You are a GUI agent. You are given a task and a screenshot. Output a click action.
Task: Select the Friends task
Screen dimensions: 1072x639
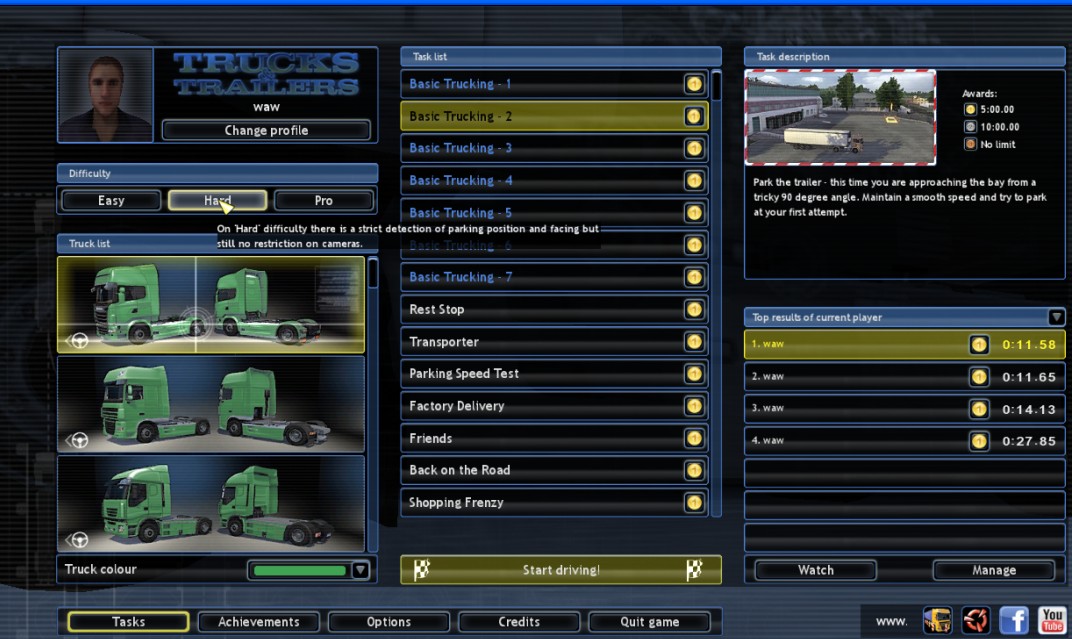tap(554, 438)
